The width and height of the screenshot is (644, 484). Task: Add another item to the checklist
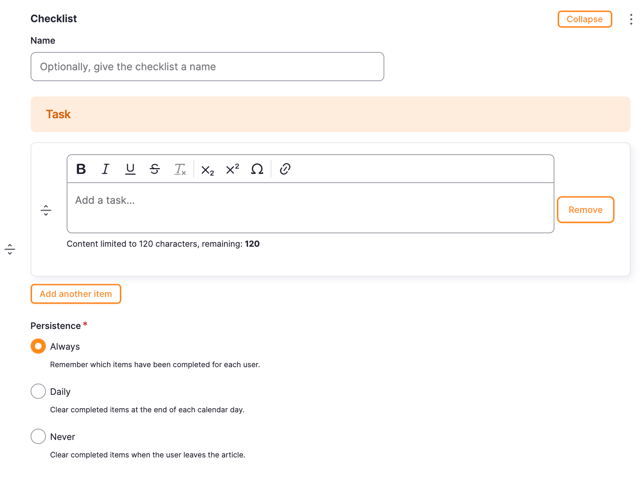76,294
